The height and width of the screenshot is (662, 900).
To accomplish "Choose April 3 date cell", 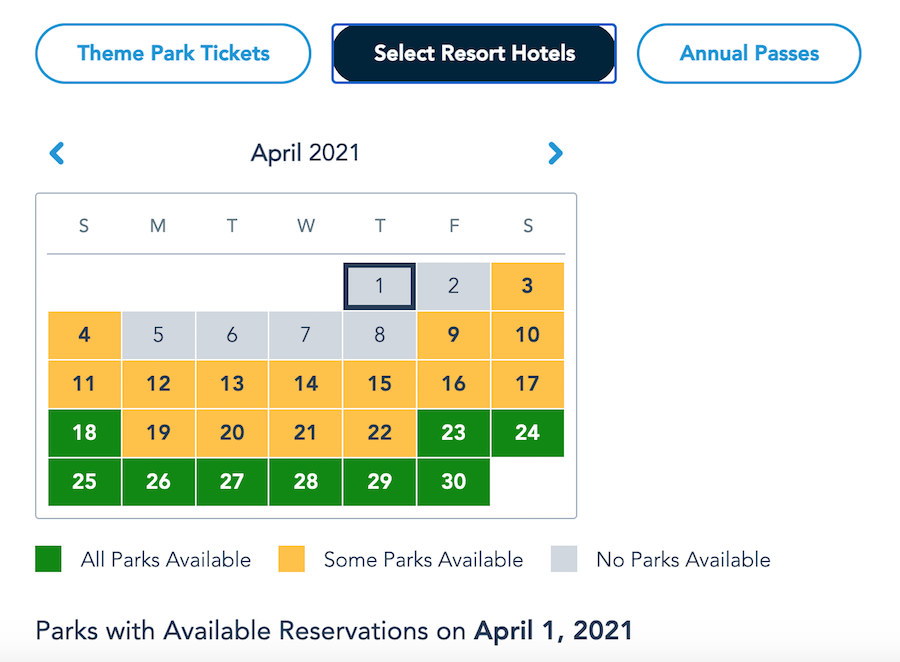I will click(x=527, y=286).
